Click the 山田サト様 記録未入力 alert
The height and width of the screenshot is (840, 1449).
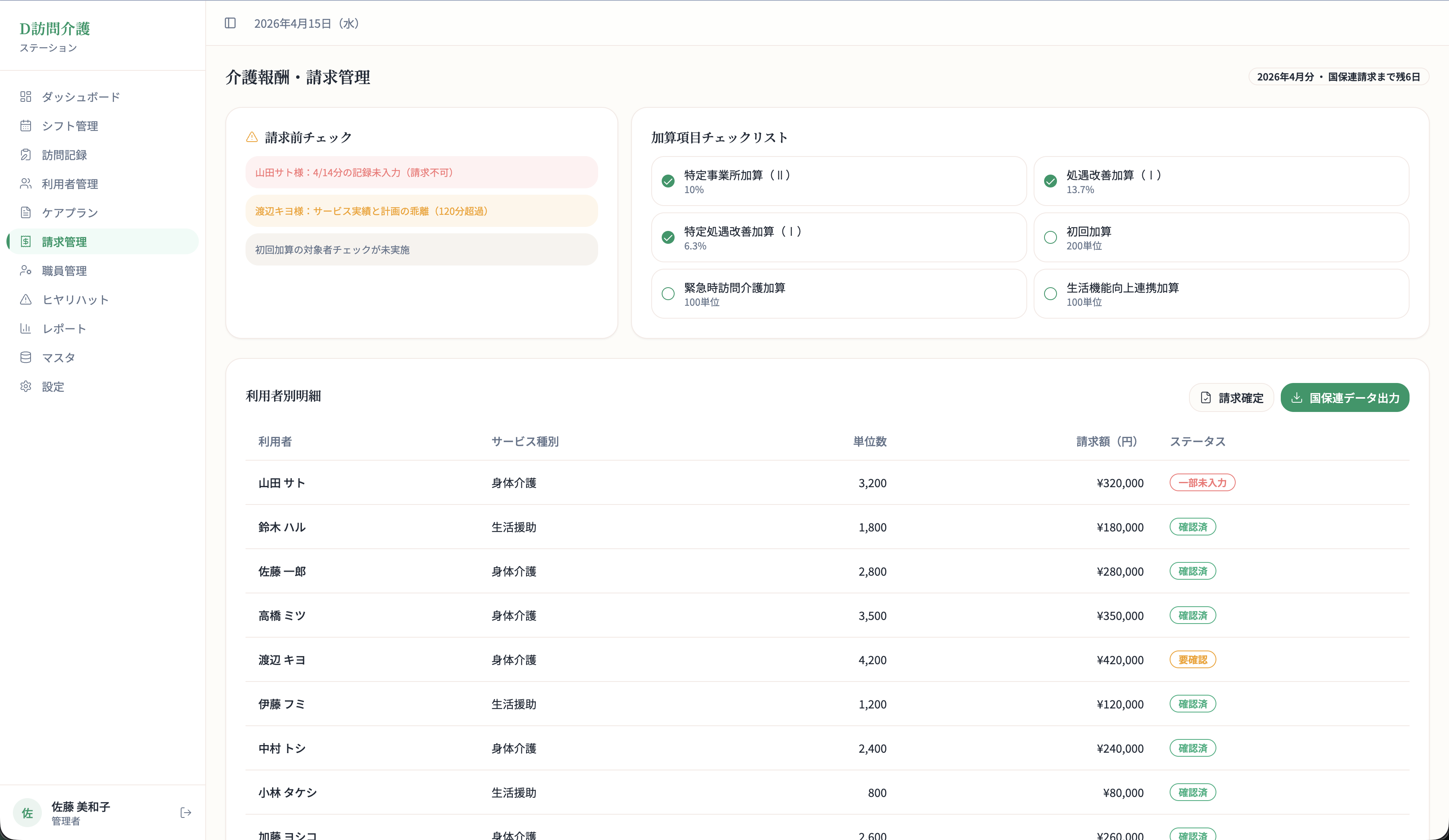421,172
